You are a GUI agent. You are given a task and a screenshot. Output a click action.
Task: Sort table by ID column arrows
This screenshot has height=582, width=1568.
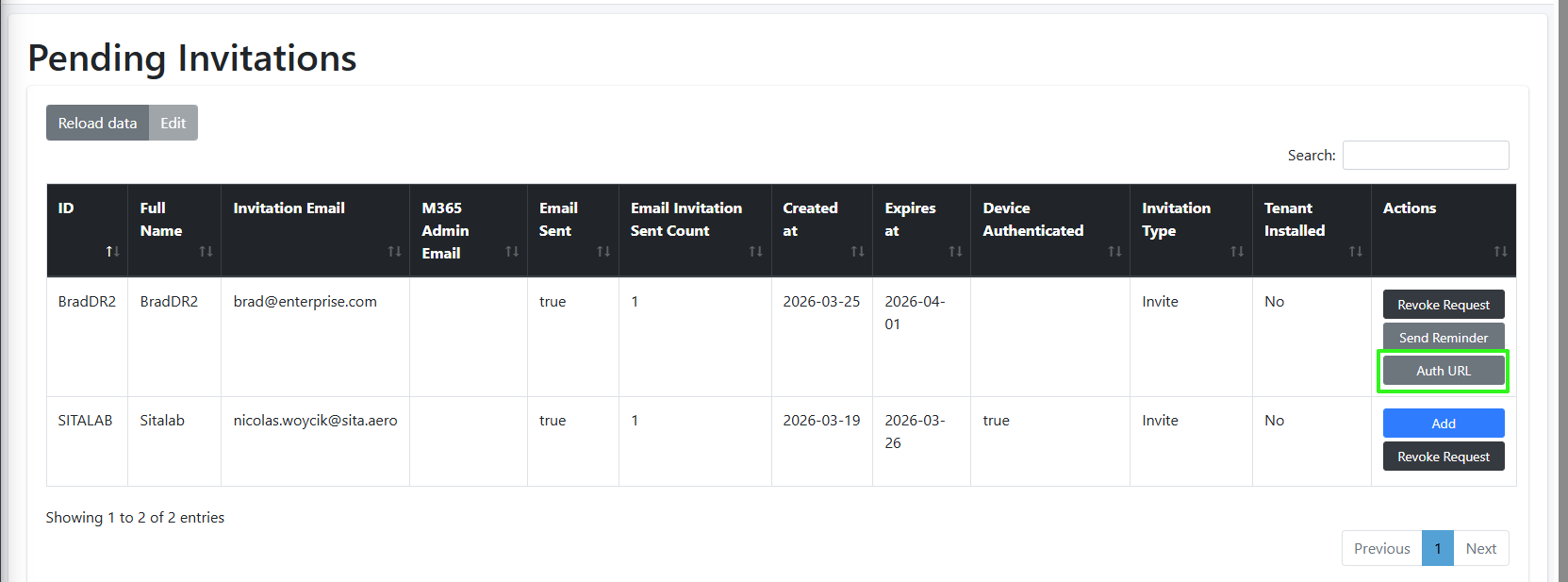(112, 252)
